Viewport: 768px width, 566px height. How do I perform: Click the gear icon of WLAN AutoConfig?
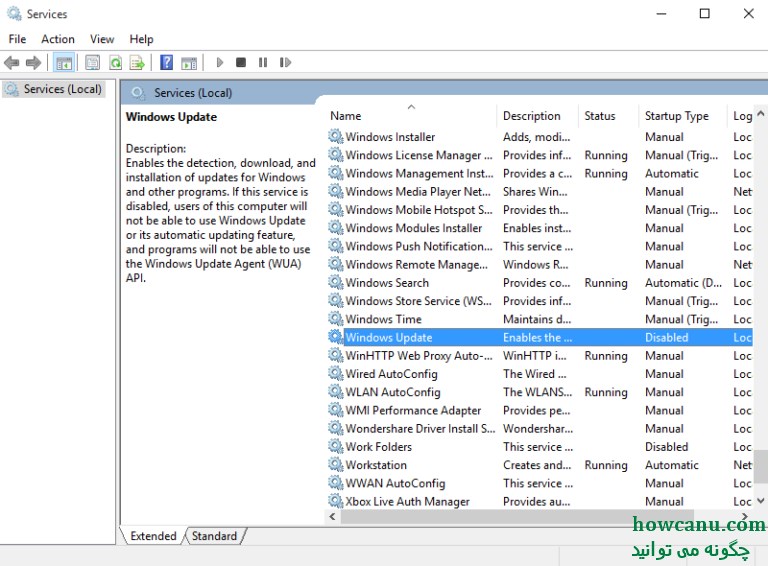pos(336,391)
